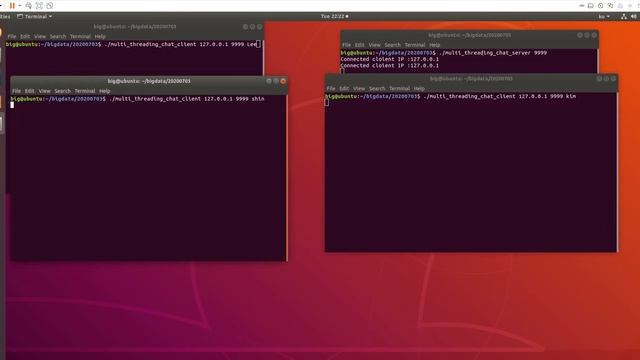Image resolution: width=640 pixels, height=360 pixels.
Task: Click the command line ending with 9999 Lee
Action: coord(133,44)
